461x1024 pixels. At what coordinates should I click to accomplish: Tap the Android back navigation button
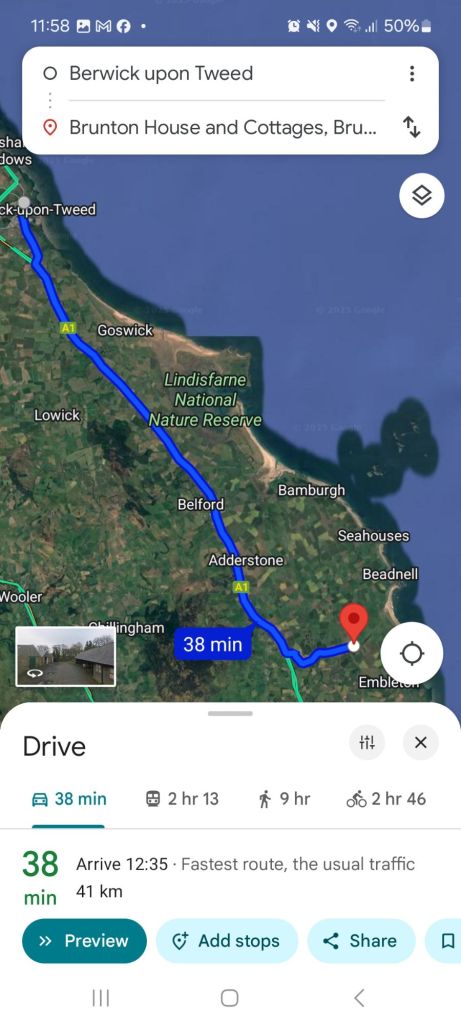(358, 998)
